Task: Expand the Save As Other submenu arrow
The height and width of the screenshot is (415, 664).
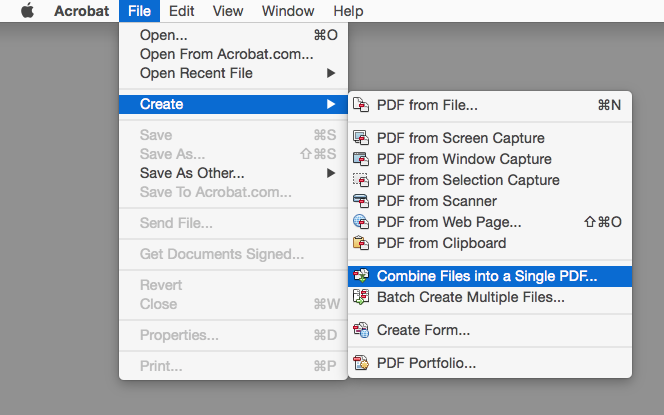Action: coord(331,173)
